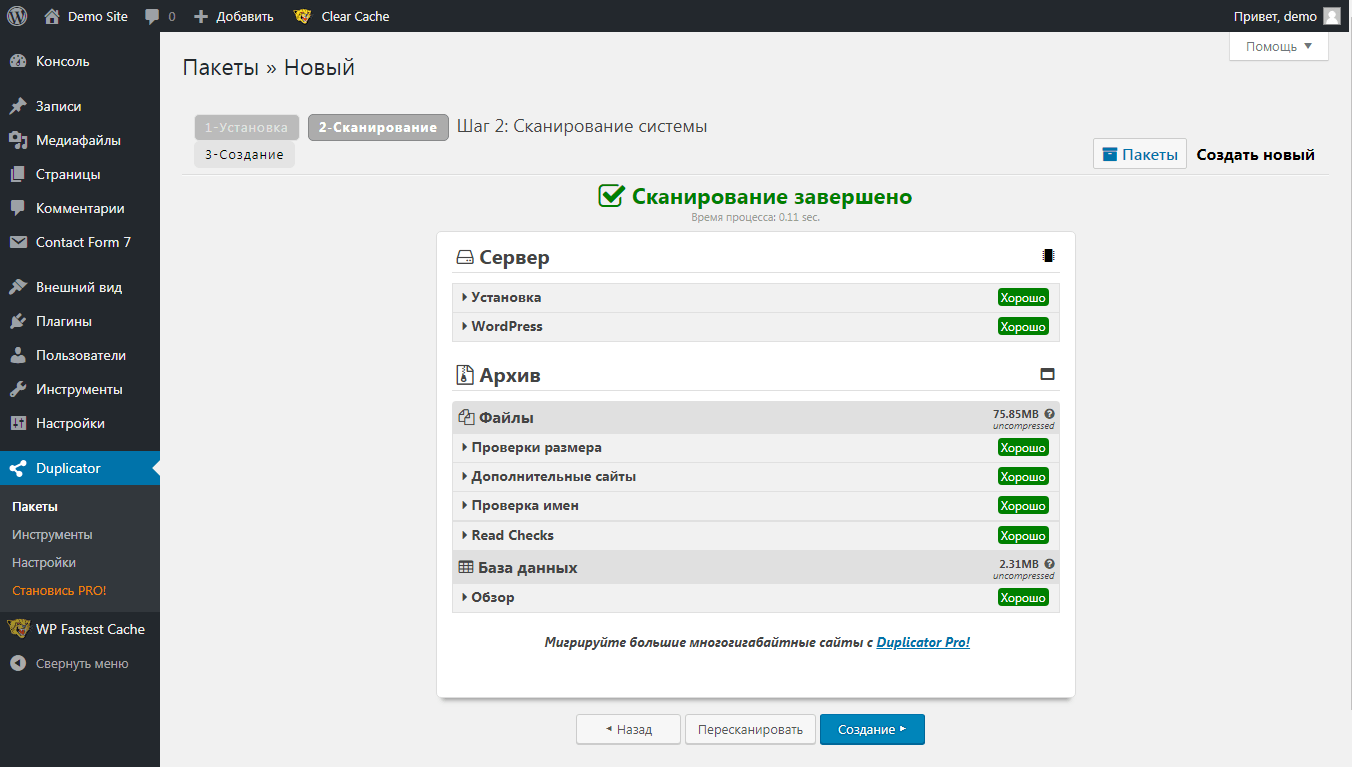Click the Консоль dashboard icon
Screen dimensions: 1352x767
click(18, 61)
